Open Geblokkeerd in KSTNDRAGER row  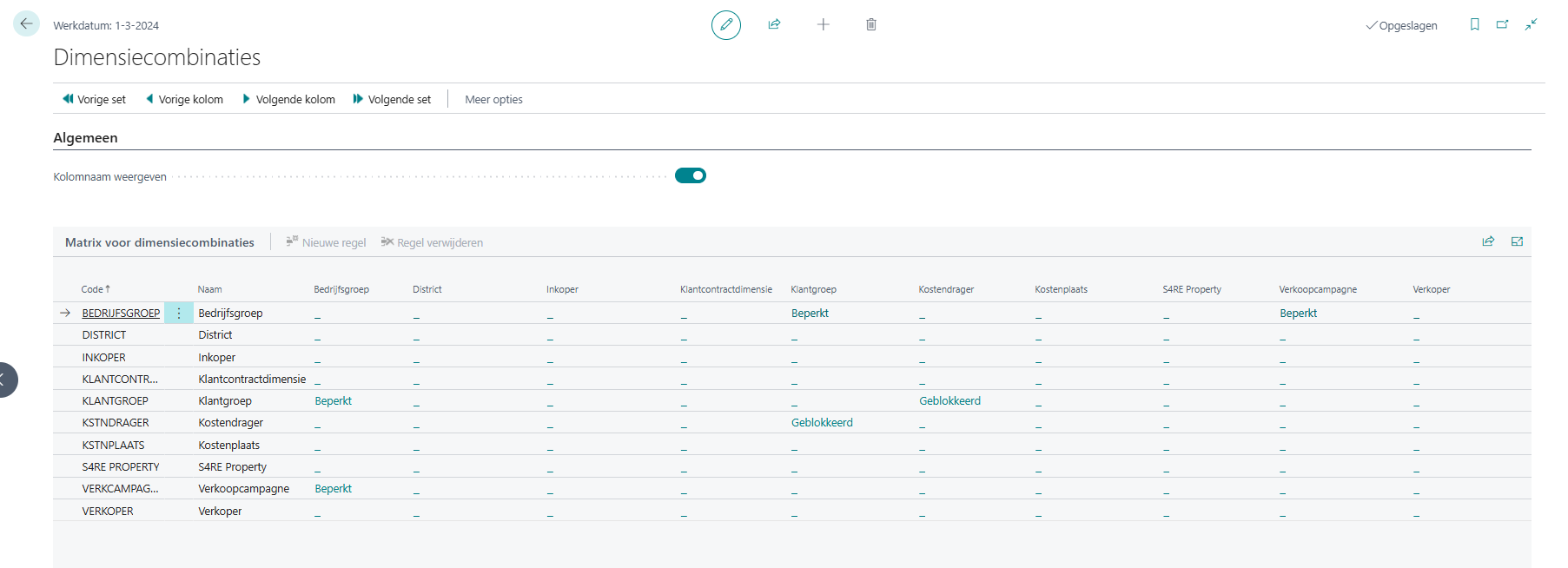[822, 422]
